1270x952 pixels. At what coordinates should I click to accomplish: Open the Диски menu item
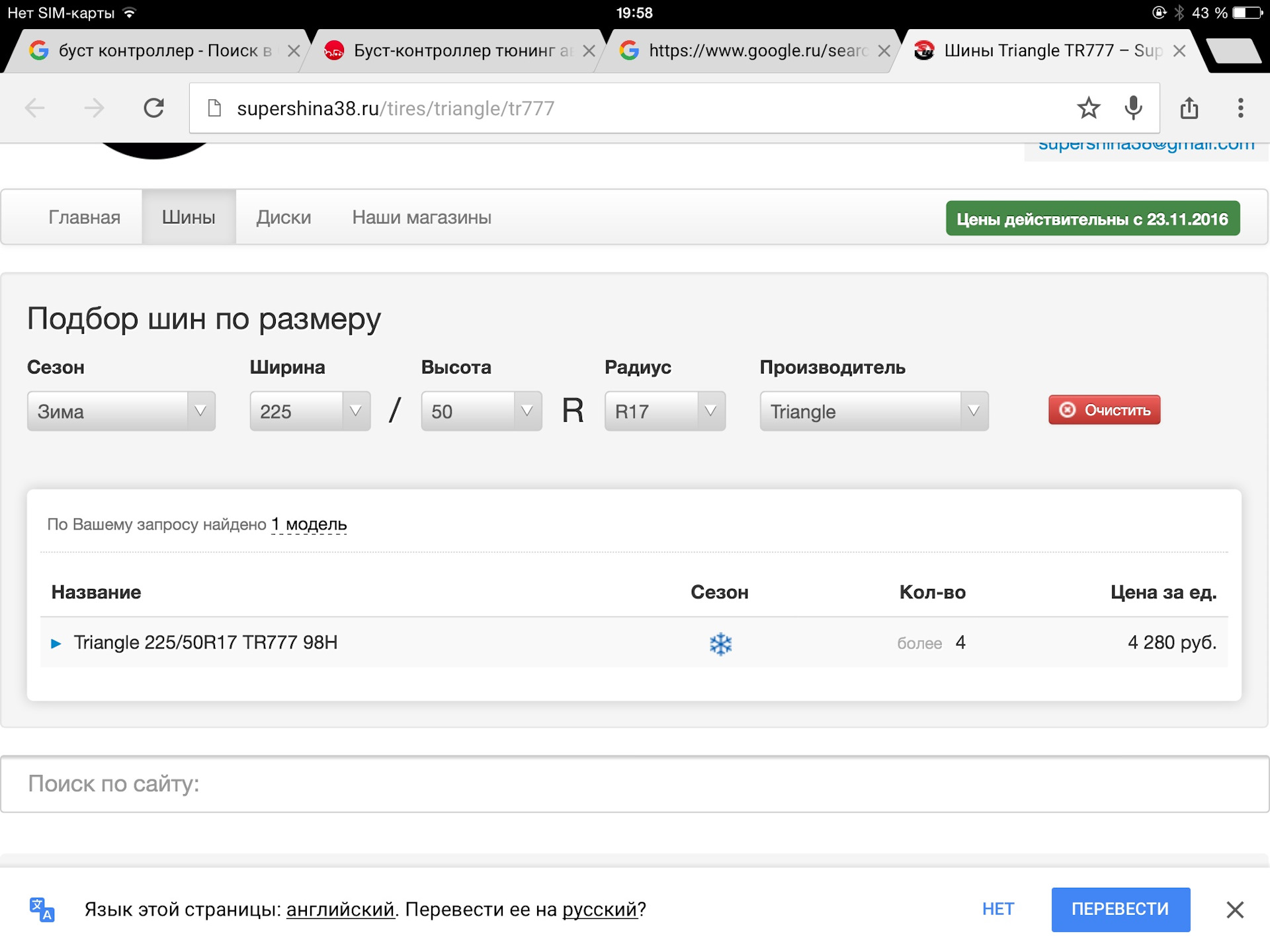(x=284, y=218)
